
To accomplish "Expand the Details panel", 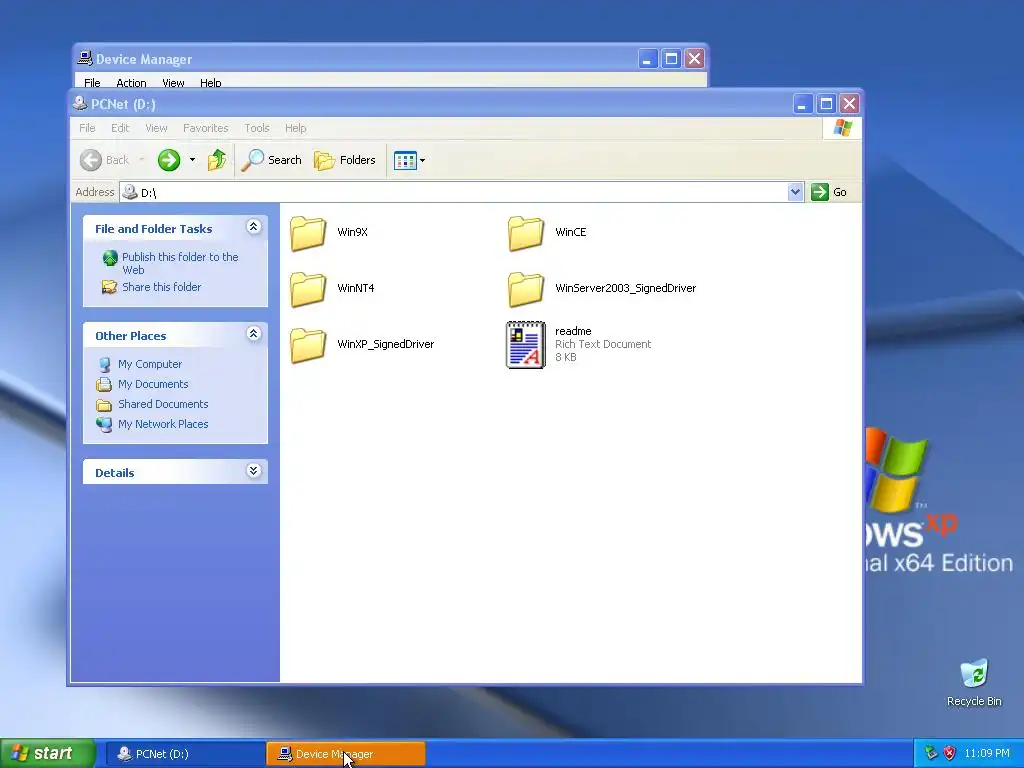I will click(253, 471).
